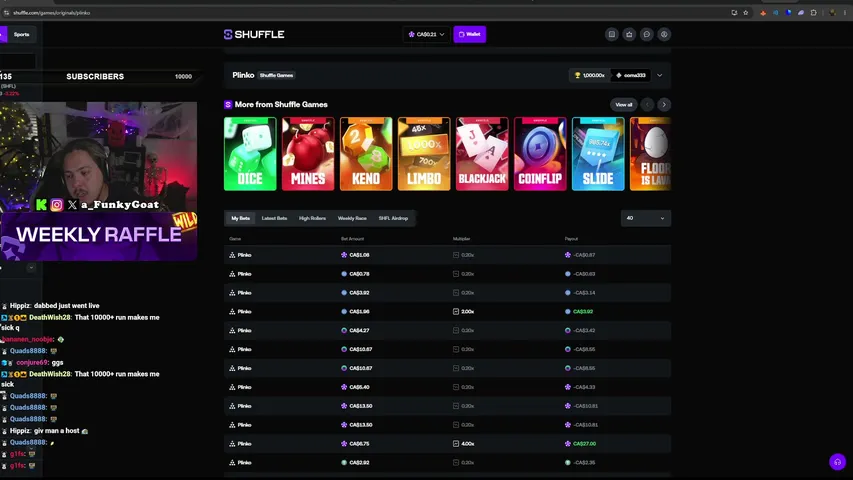
Task: Open the Blackjack game card
Action: [482, 153]
